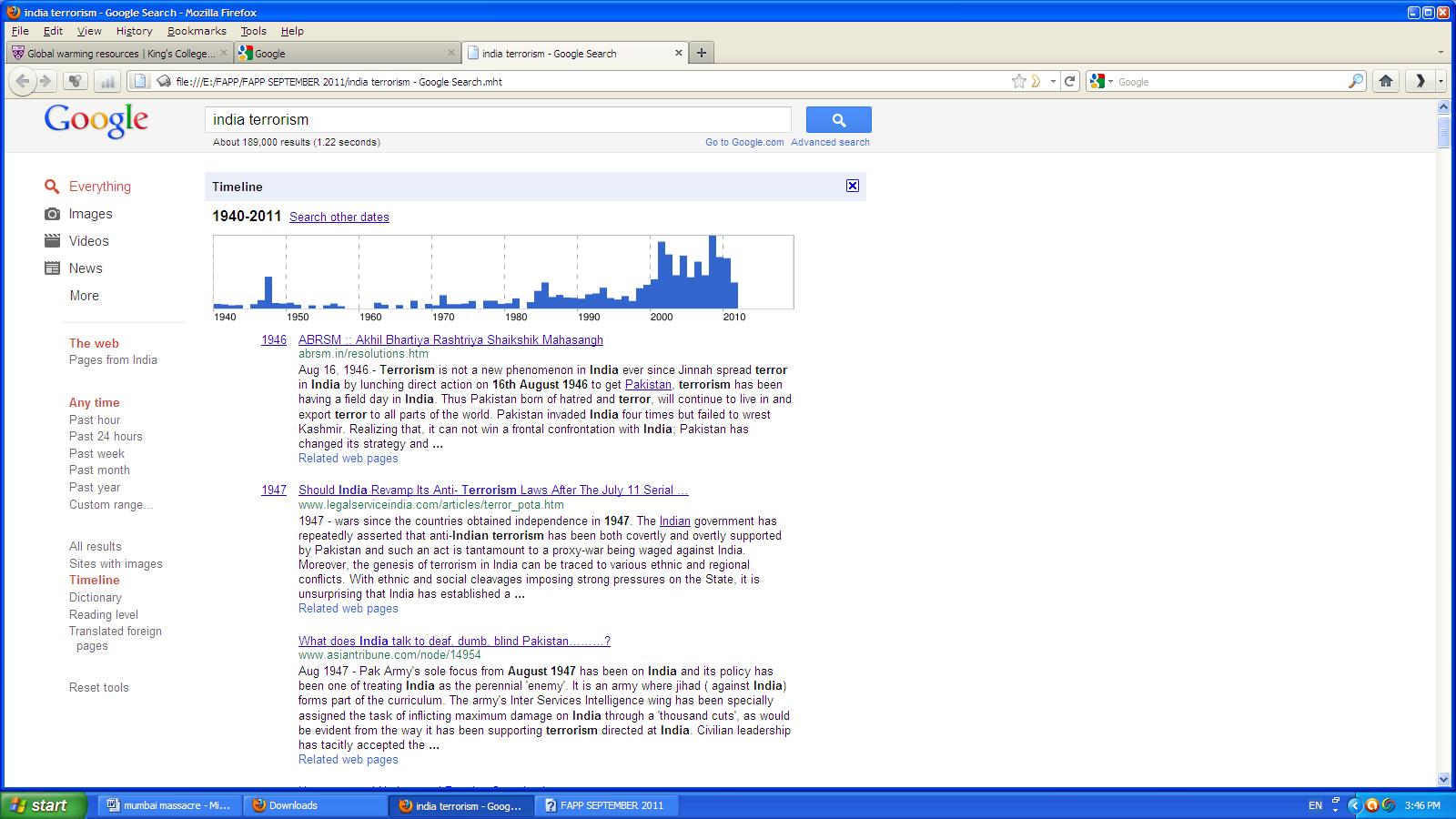Click the Videos film icon in sidebar

[53, 241]
